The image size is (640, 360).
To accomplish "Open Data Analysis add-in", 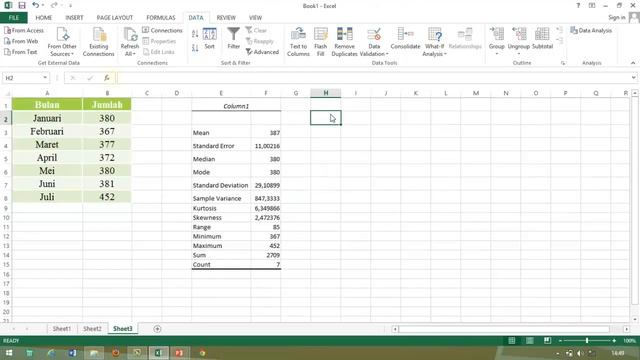I will [591, 31].
